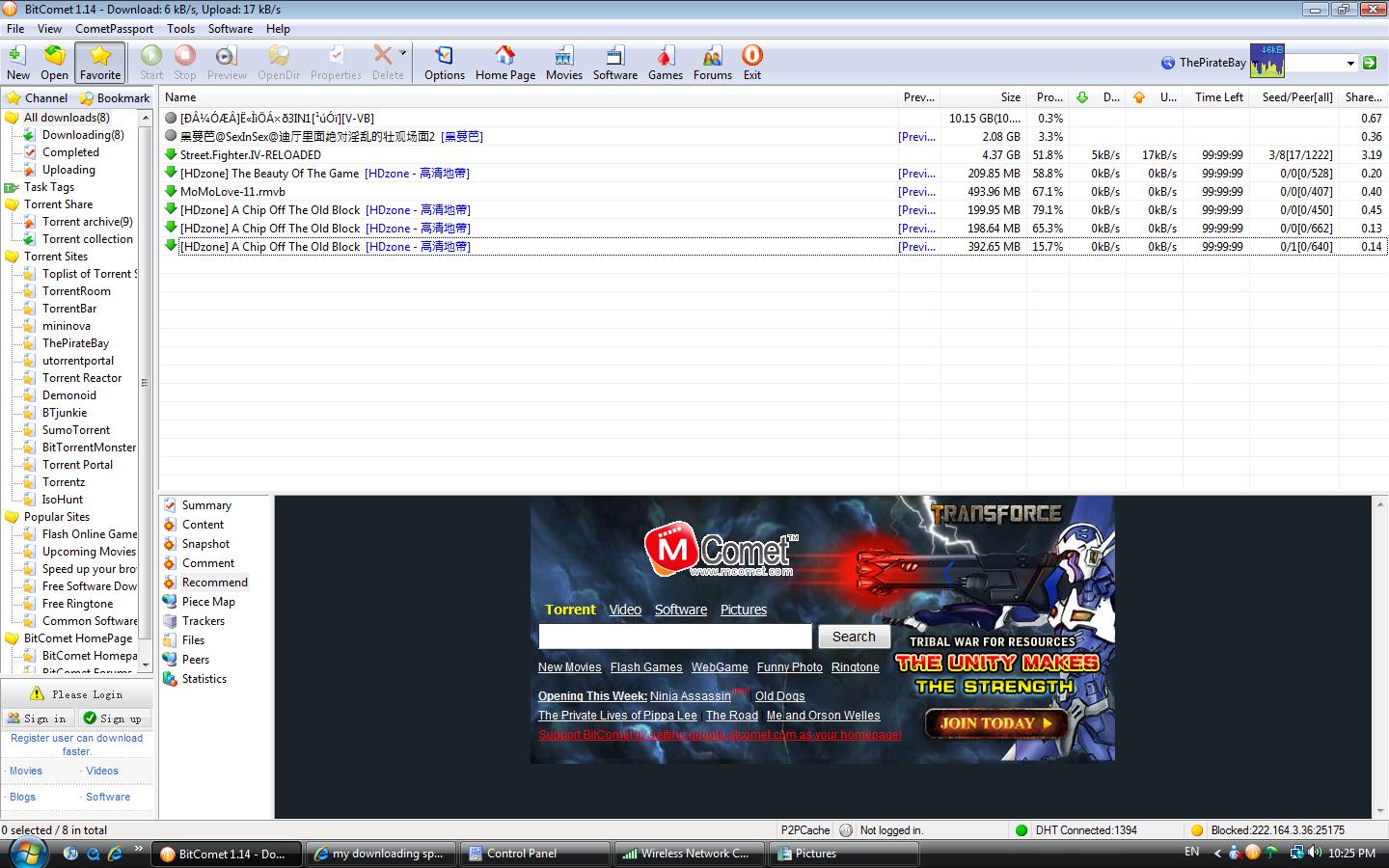Click the Search button in MComet panel
Screen dimensions: 1389x868
(854, 637)
